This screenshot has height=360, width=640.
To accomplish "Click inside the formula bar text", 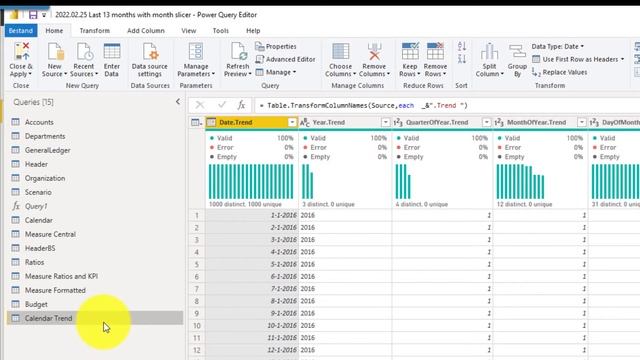I will tap(363, 105).
